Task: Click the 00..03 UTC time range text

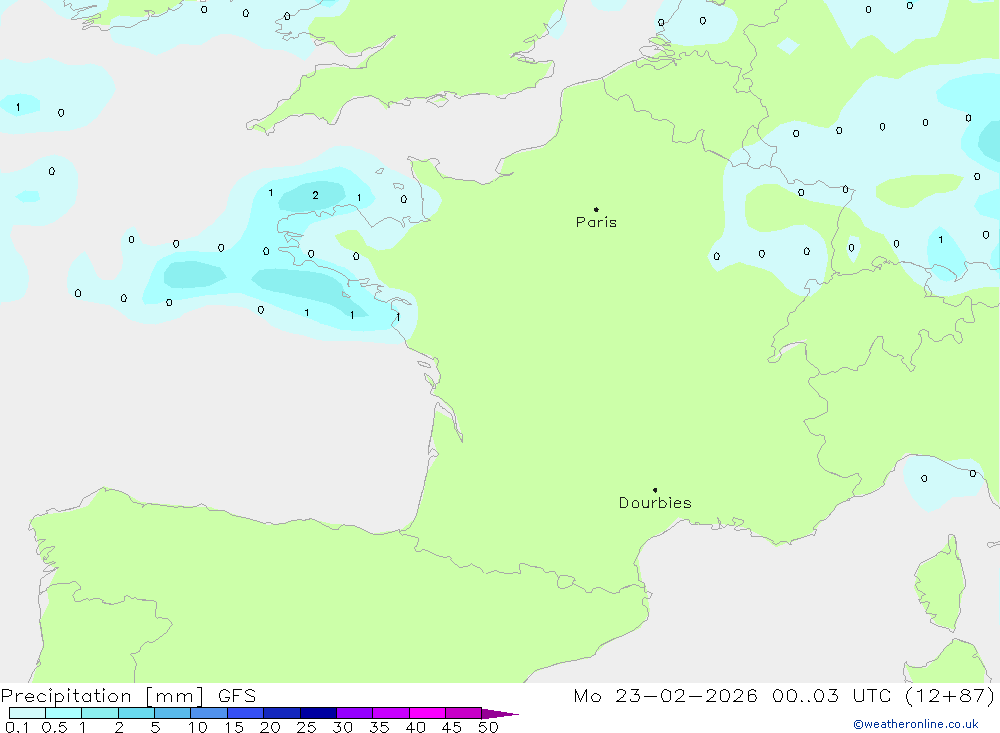Action: click(830, 696)
